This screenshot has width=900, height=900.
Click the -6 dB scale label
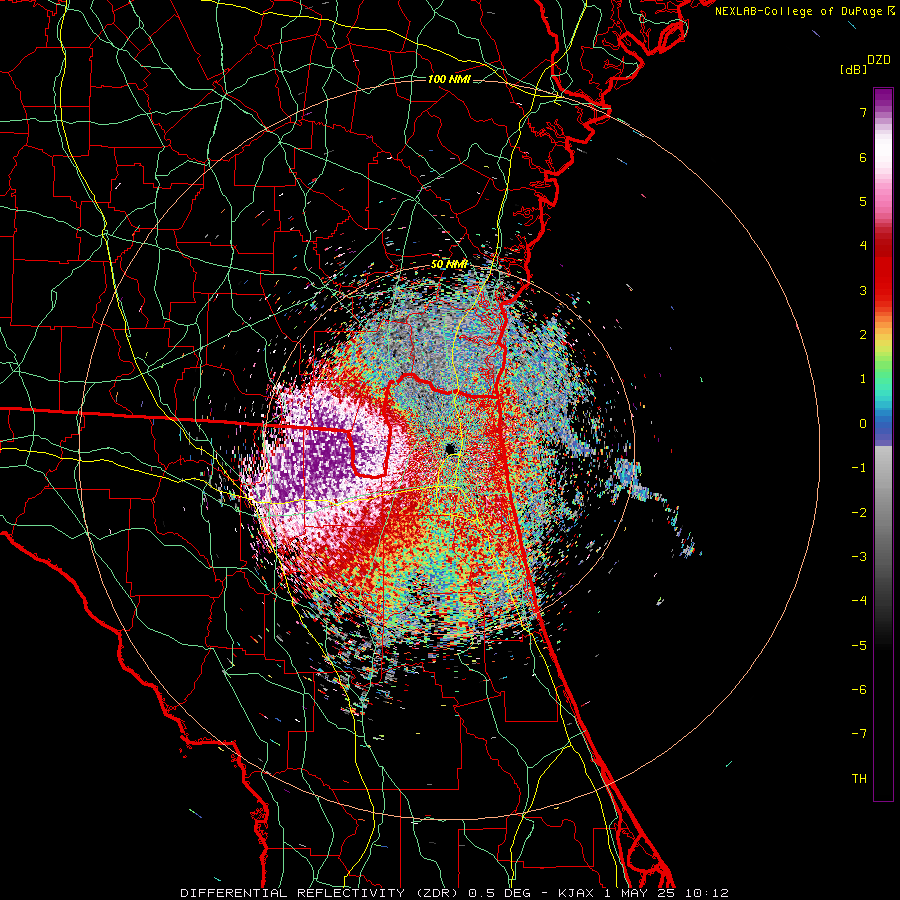[859, 690]
